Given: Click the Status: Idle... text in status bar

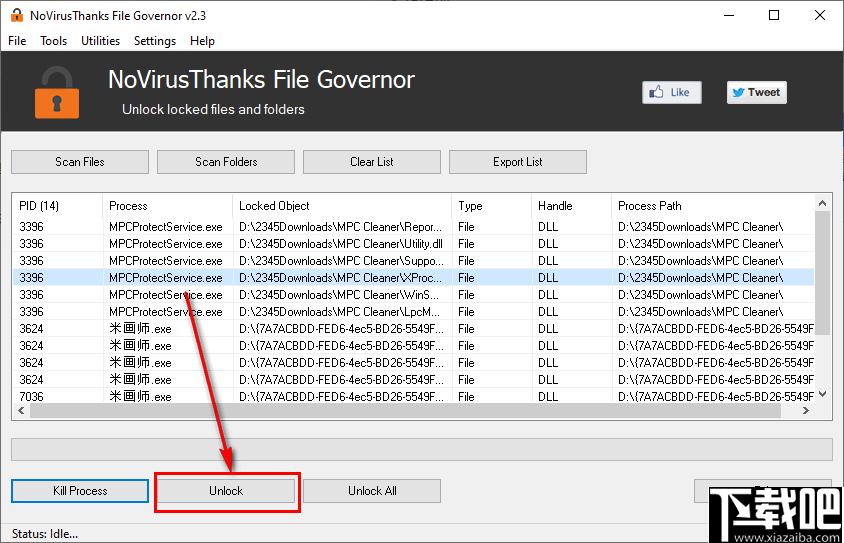Looking at the screenshot, I should coord(45,534).
